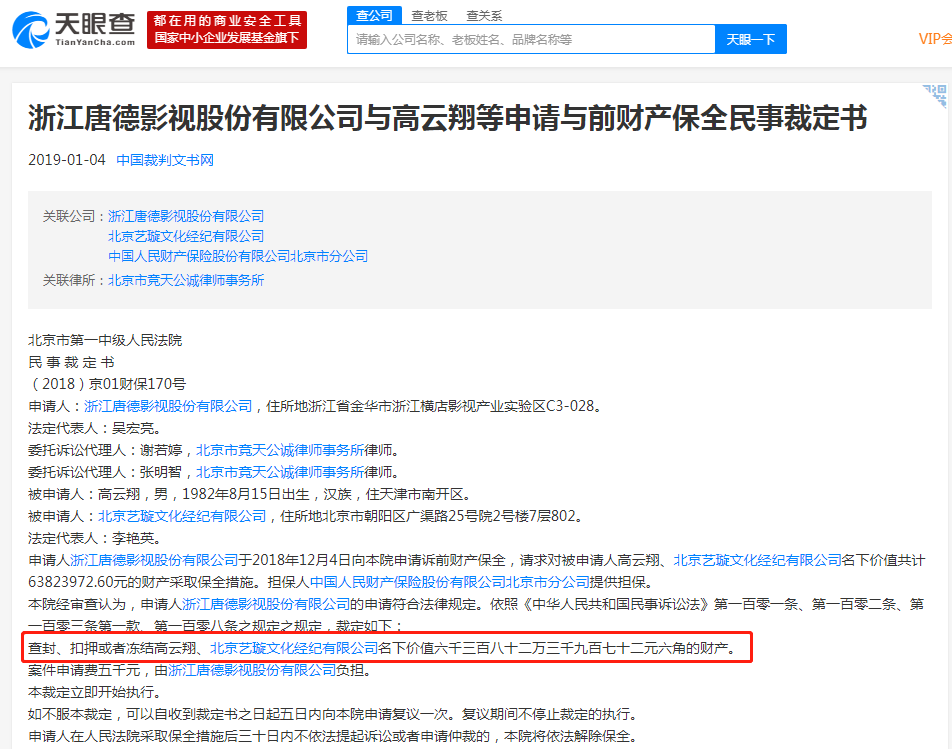The width and height of the screenshot is (952, 749).
Task: Click 浙江唐德影视 link before 于2018年12月4日
Action: [x=154, y=560]
